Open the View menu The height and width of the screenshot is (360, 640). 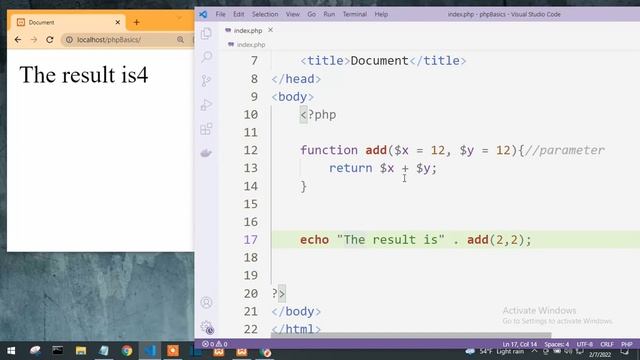point(292,14)
